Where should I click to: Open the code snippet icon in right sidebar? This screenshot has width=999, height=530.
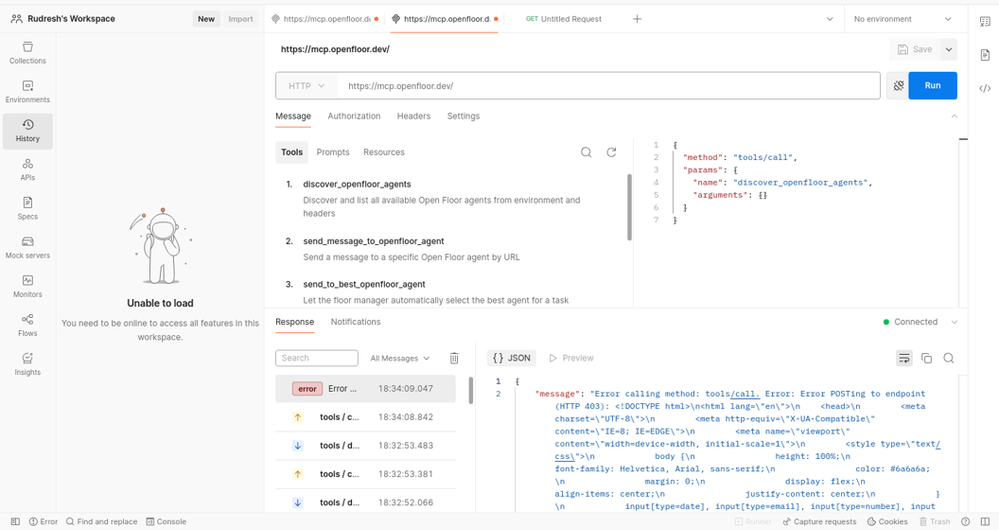pos(985,88)
